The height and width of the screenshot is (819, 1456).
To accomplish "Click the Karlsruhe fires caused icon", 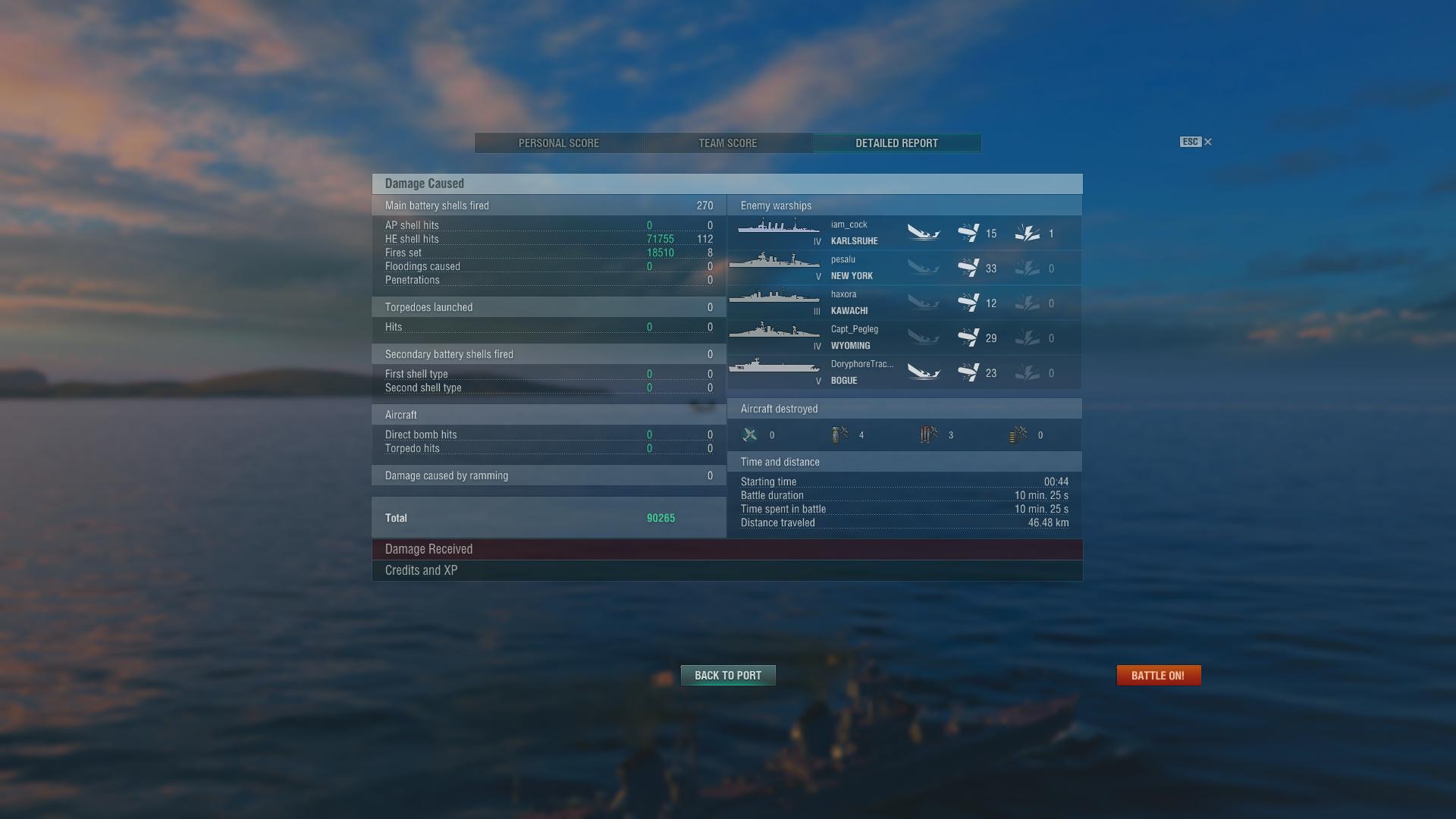I will point(1028,233).
